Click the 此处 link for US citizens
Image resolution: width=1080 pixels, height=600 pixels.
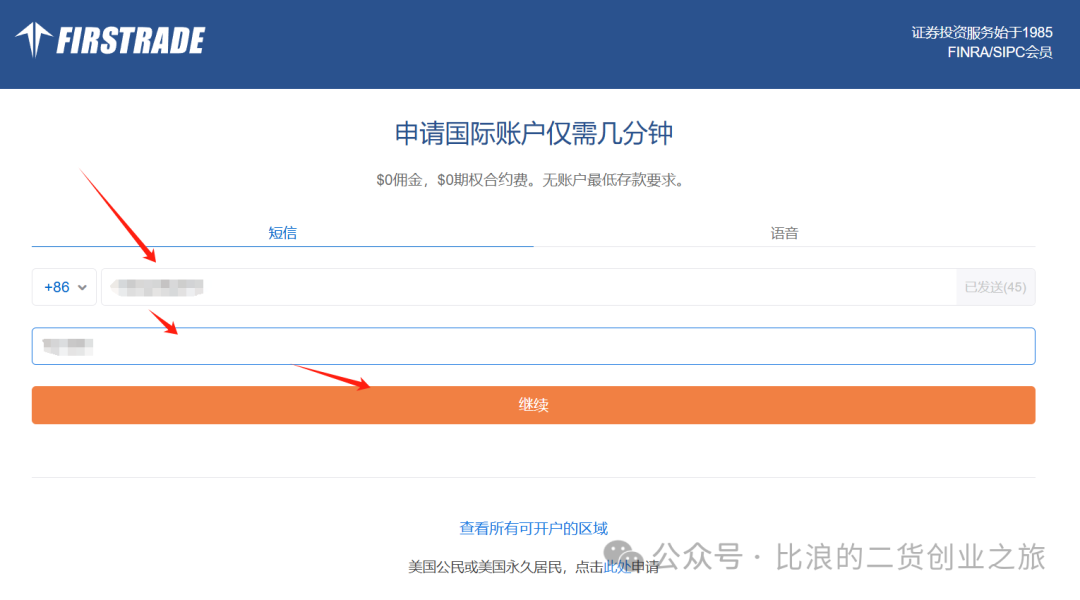tap(617, 567)
